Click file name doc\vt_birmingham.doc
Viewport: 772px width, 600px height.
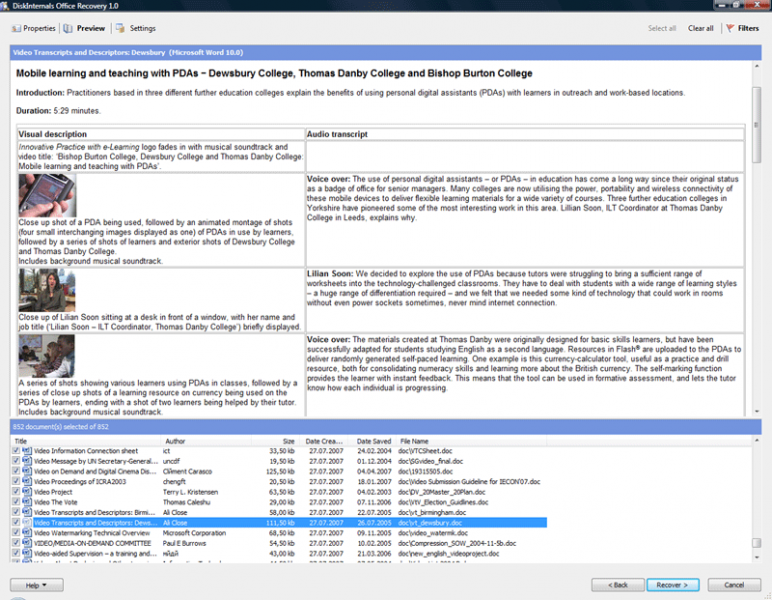click(432, 512)
